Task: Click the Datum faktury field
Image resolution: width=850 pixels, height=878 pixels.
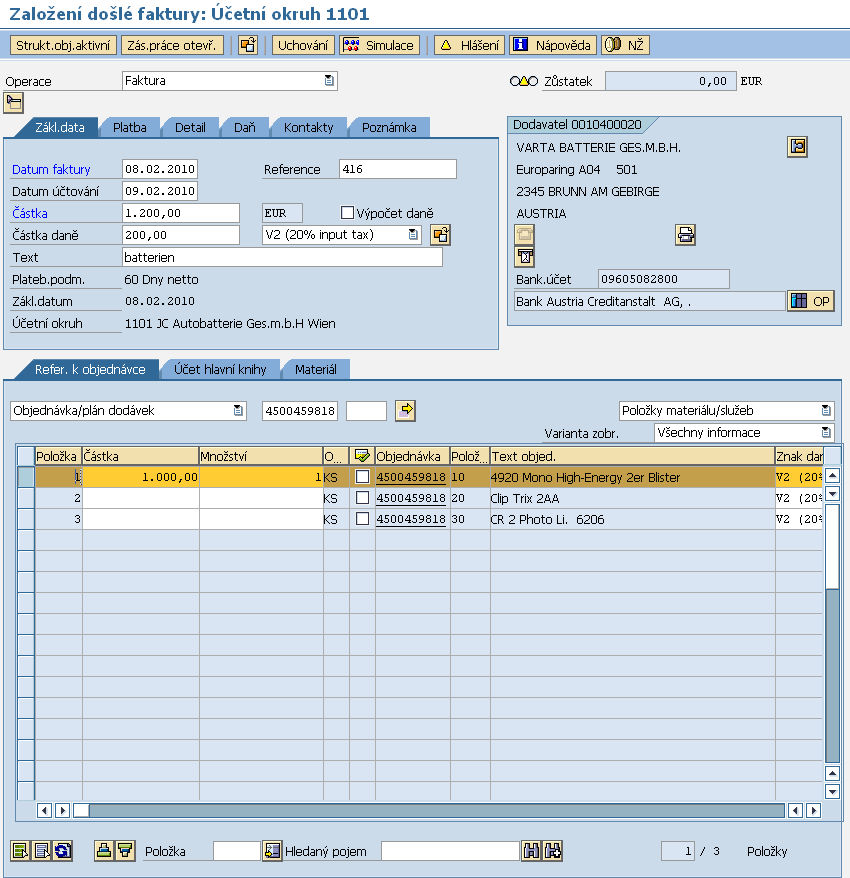Action: pyautogui.click(x=160, y=169)
